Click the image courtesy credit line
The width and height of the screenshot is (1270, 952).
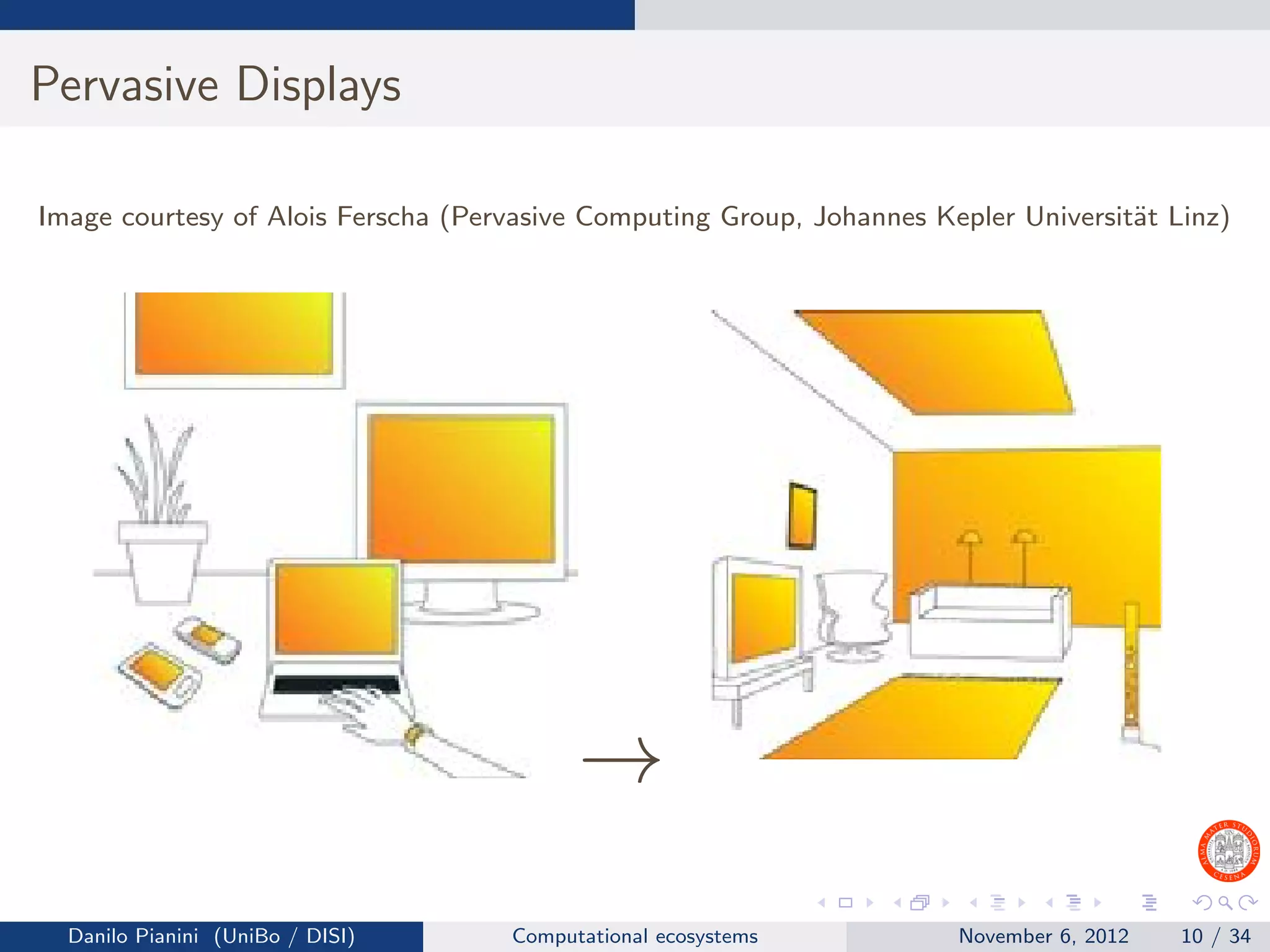point(634,217)
